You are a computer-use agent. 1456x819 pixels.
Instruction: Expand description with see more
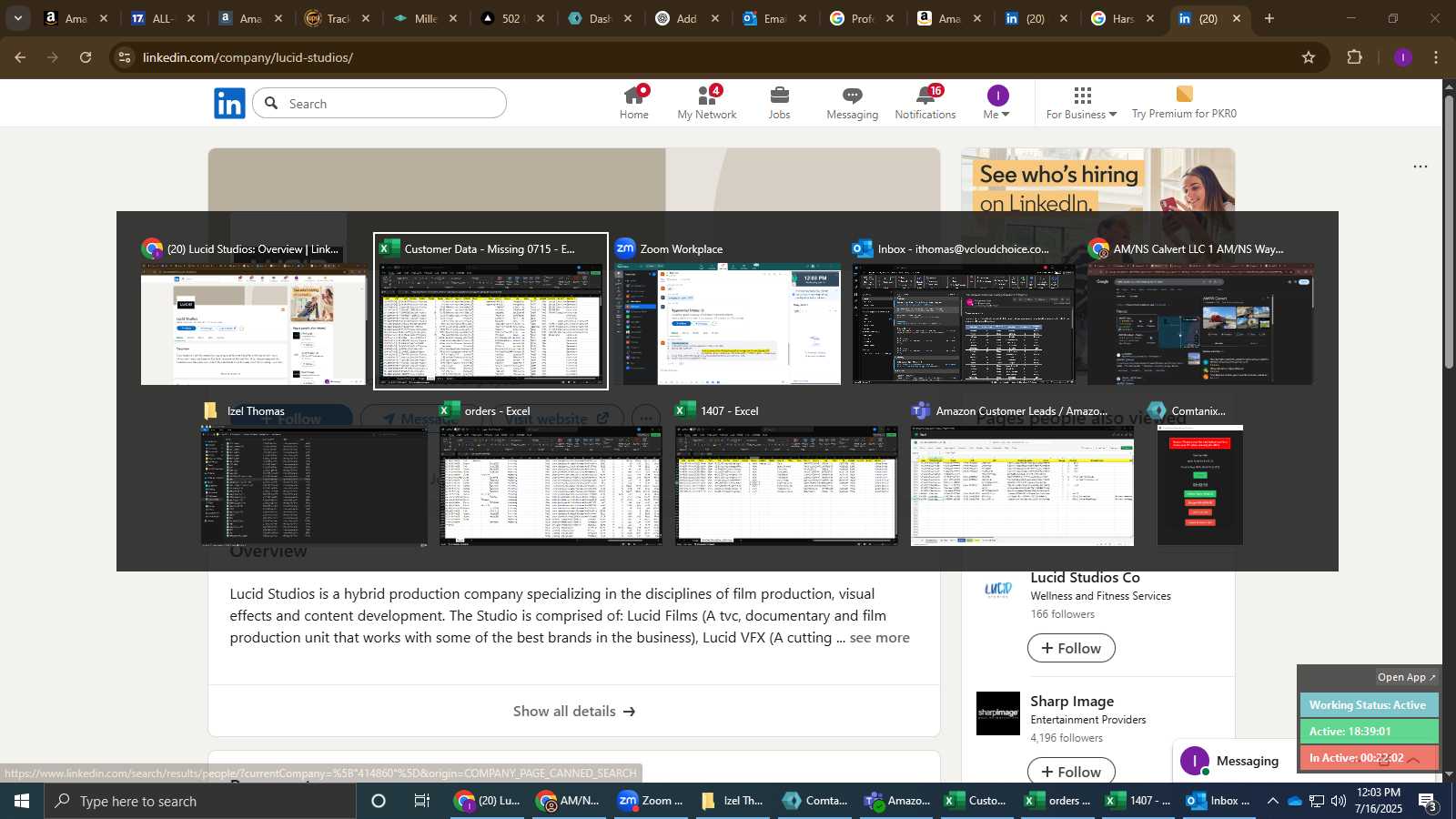[879, 637]
